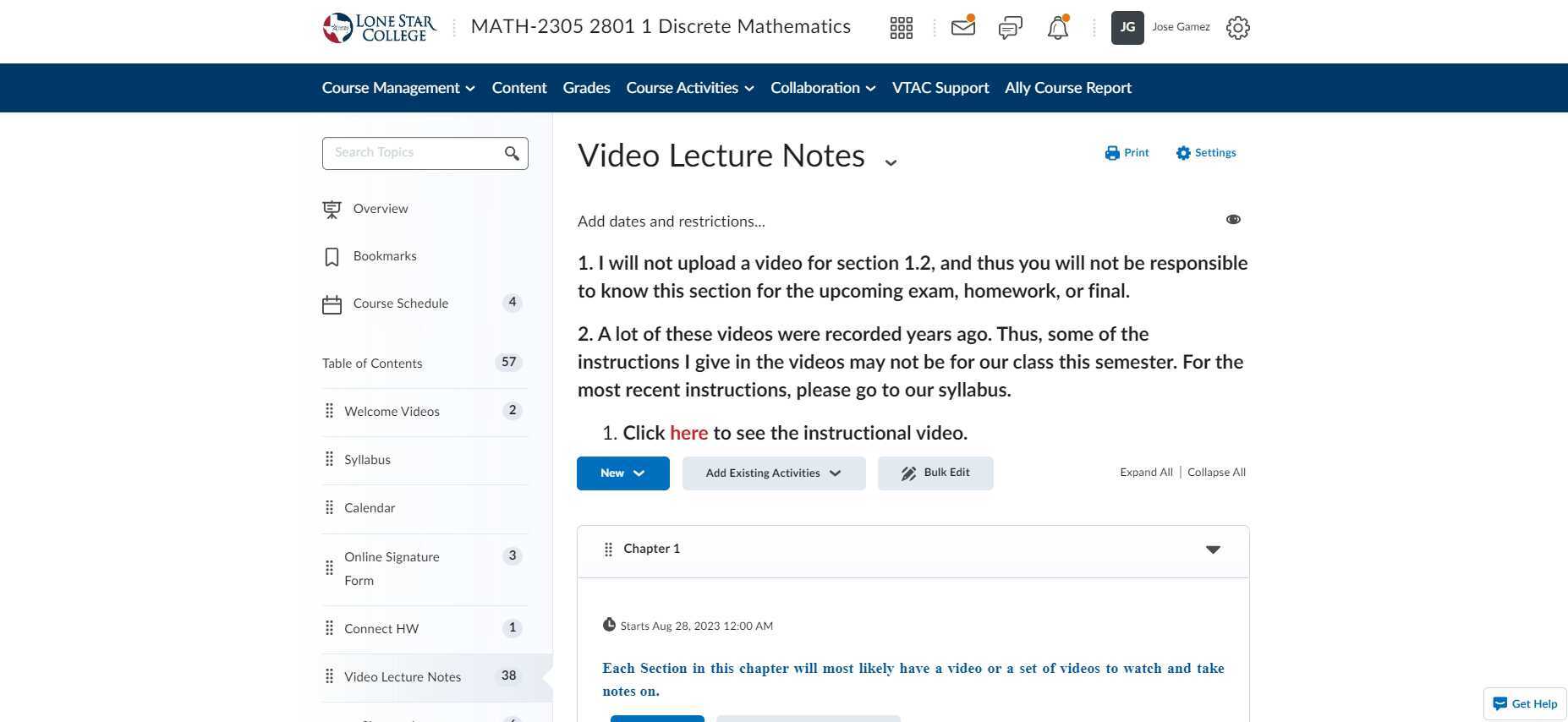Click the search magnifier icon in Search Topics
This screenshot has height=722, width=1568.
512,153
